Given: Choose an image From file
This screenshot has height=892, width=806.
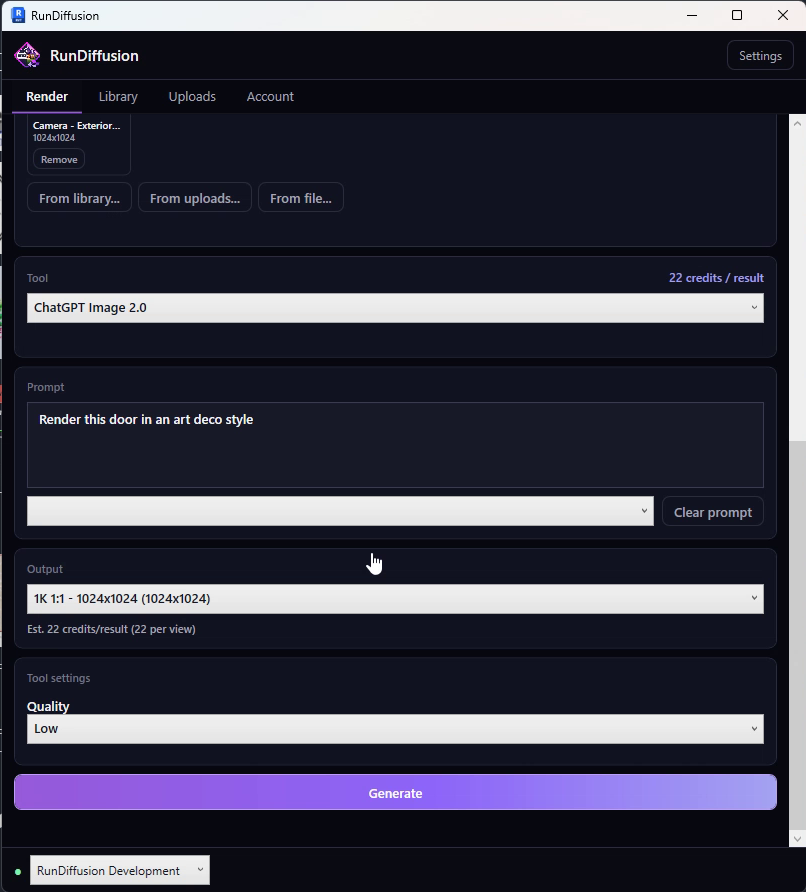Looking at the screenshot, I should coord(300,198).
